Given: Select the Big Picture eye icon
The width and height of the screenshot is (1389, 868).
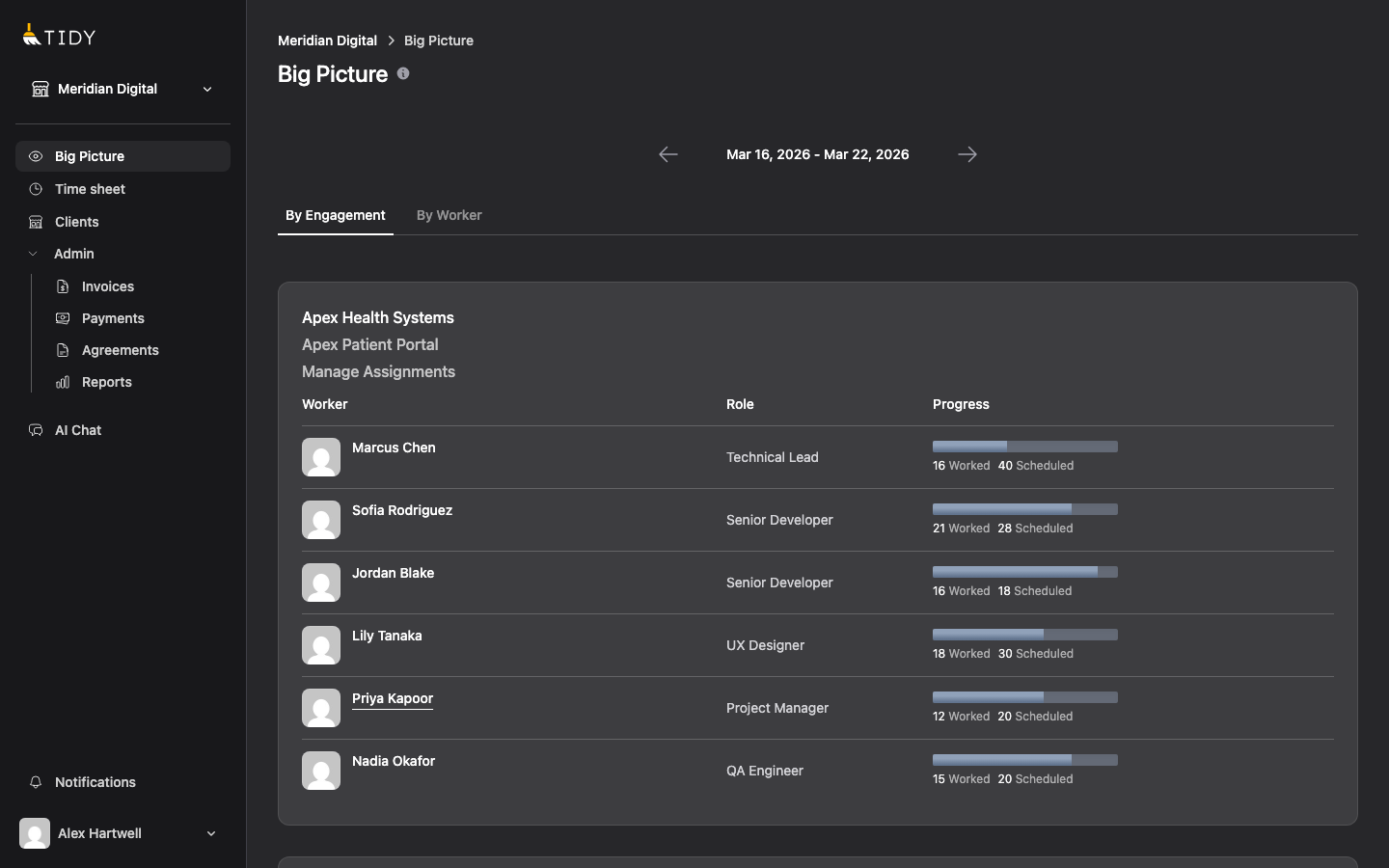Looking at the screenshot, I should click(35, 156).
